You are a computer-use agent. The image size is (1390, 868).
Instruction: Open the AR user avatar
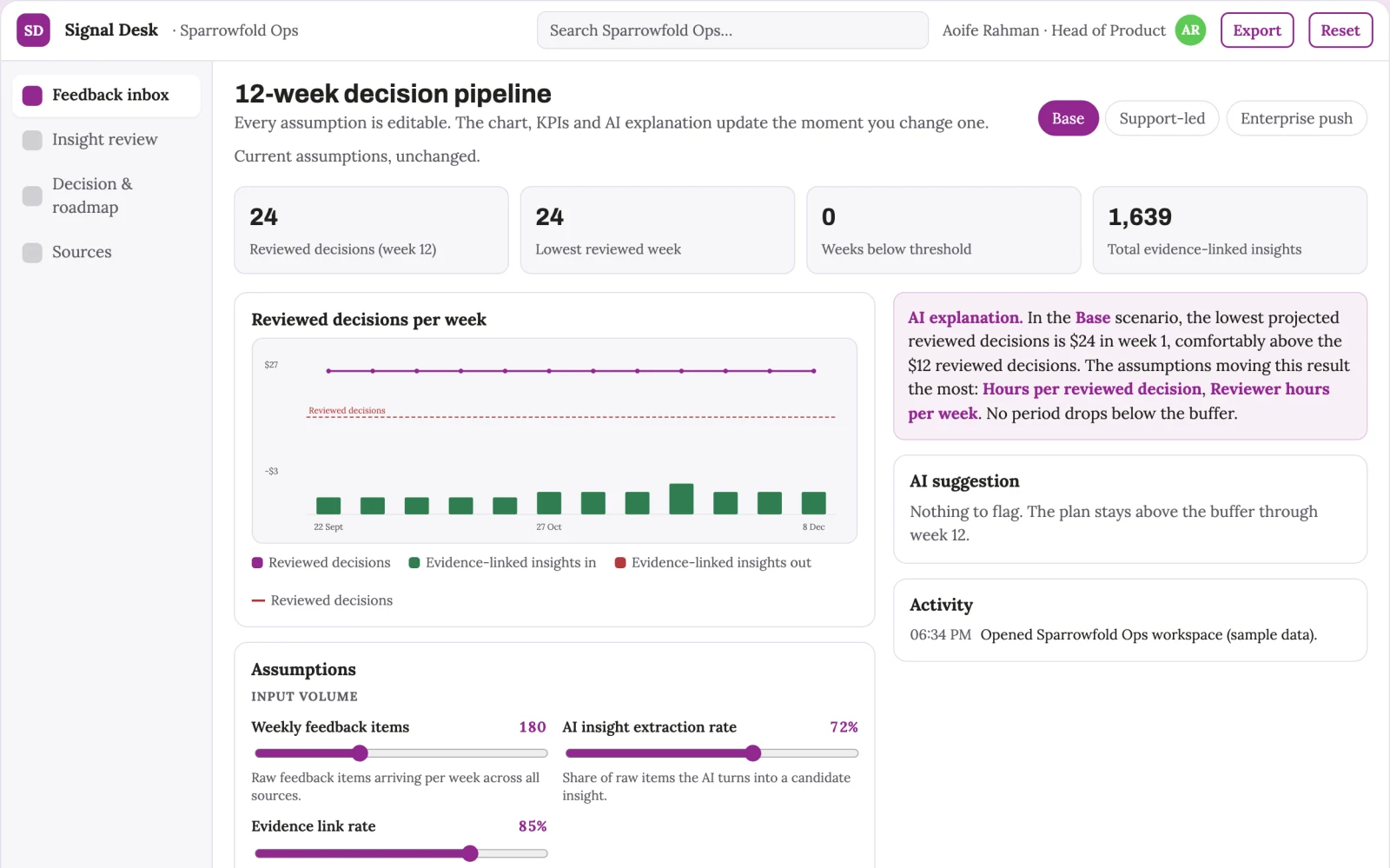(x=1190, y=30)
